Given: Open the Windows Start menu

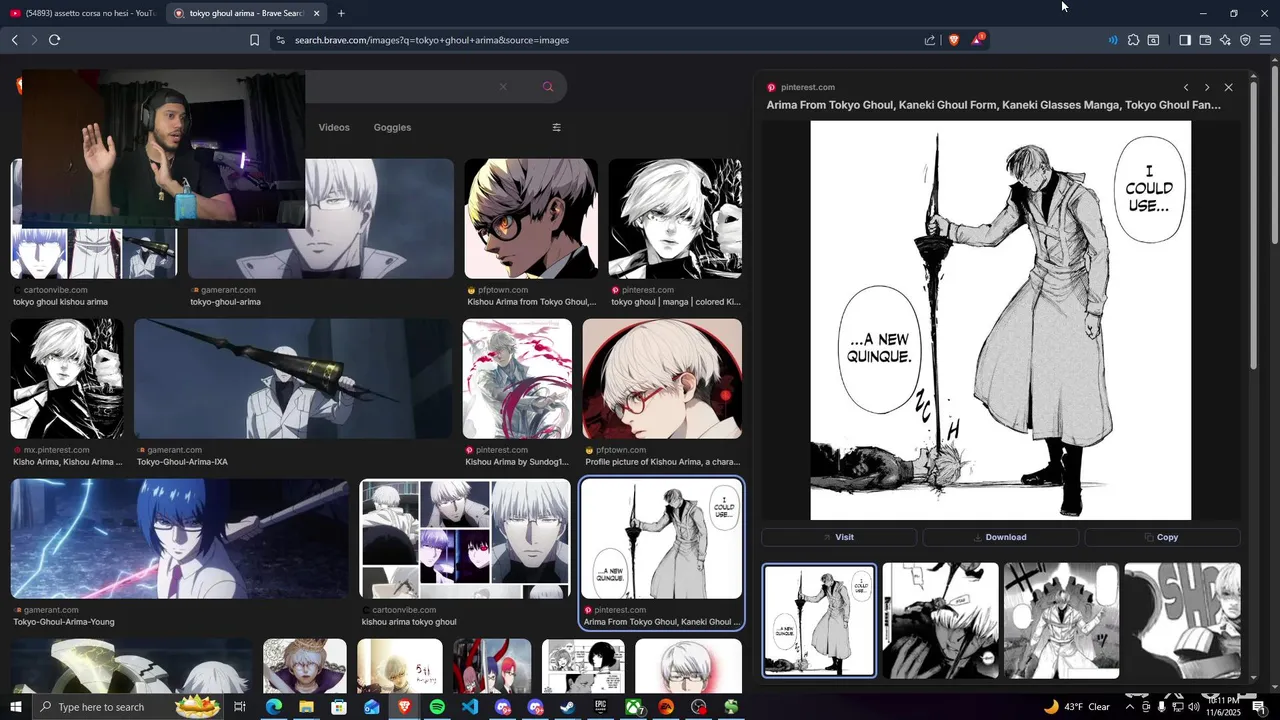Looking at the screenshot, I should point(16,707).
